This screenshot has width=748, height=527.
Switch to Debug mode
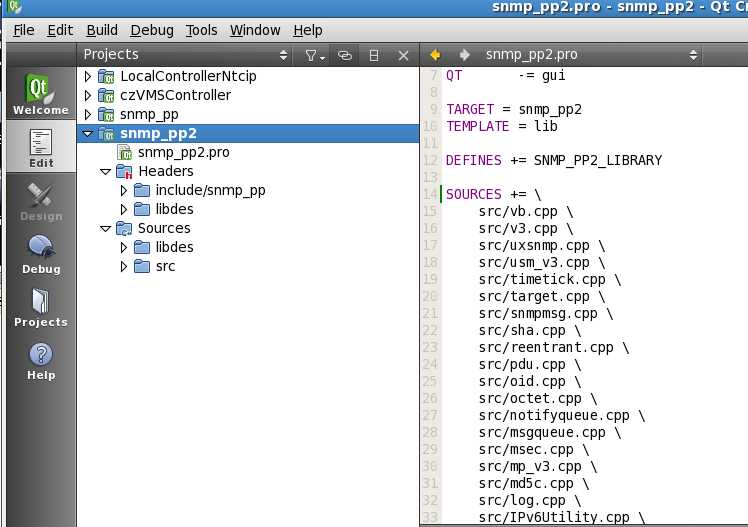(41, 254)
